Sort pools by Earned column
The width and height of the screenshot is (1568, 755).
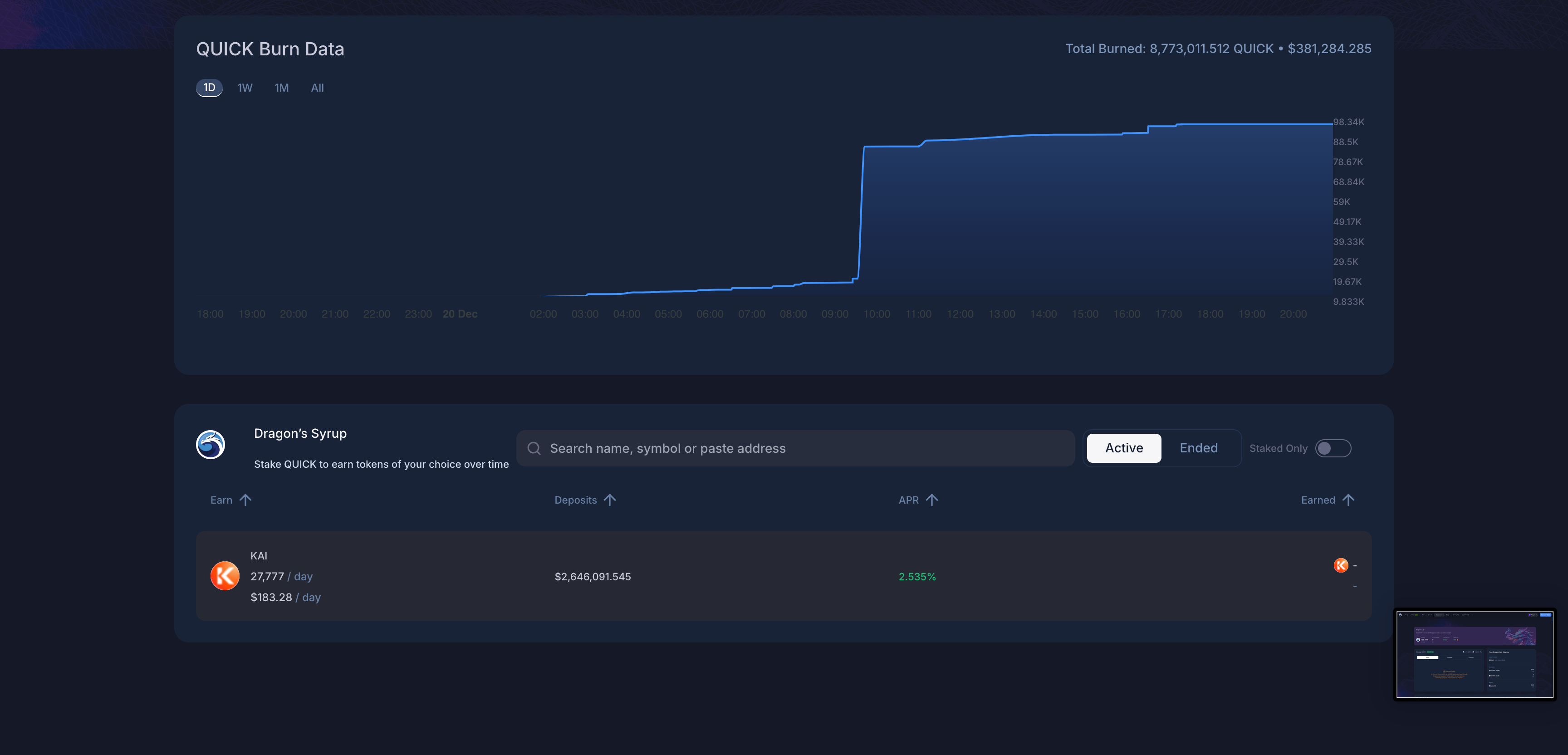(x=1328, y=500)
